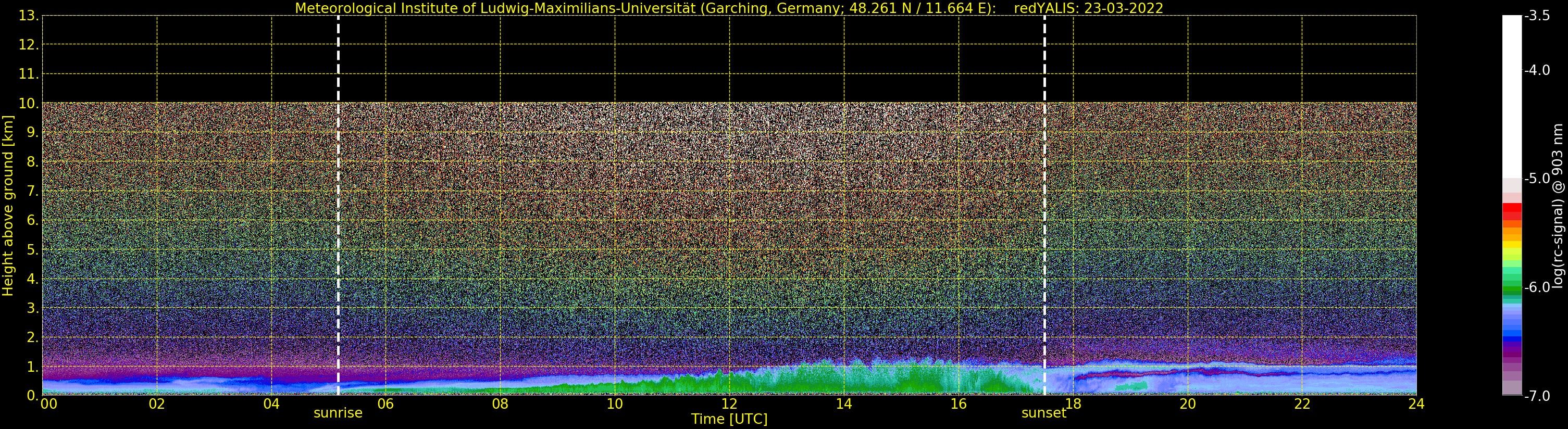Click the 'Time [UTC]' axis label
Image resolution: width=1568 pixels, height=429 pixels.
[x=729, y=419]
